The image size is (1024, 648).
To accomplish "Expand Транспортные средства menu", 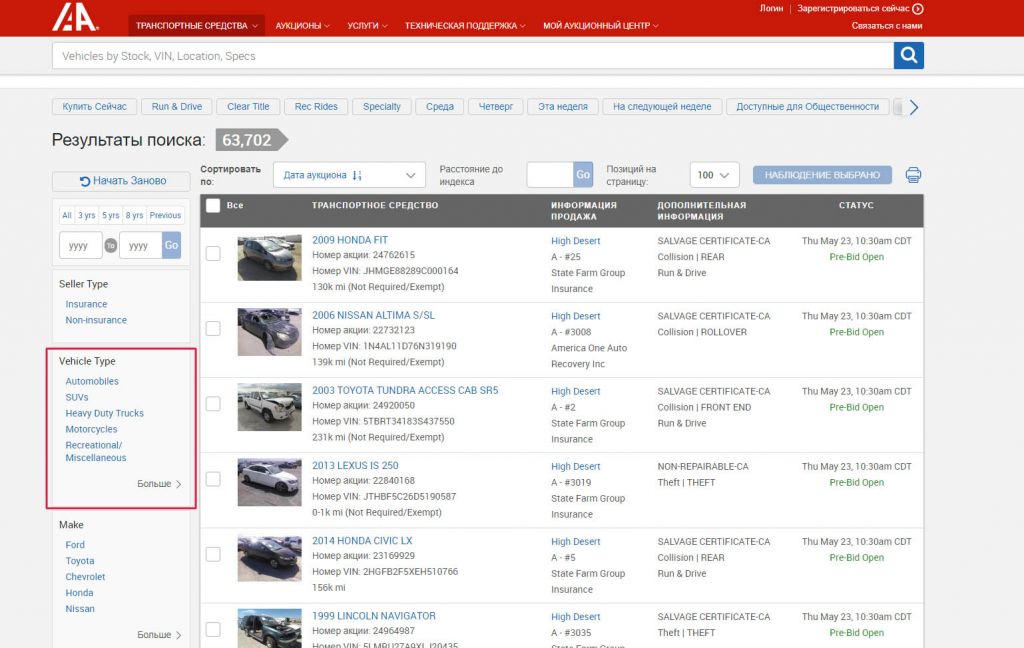I will 197,25.
